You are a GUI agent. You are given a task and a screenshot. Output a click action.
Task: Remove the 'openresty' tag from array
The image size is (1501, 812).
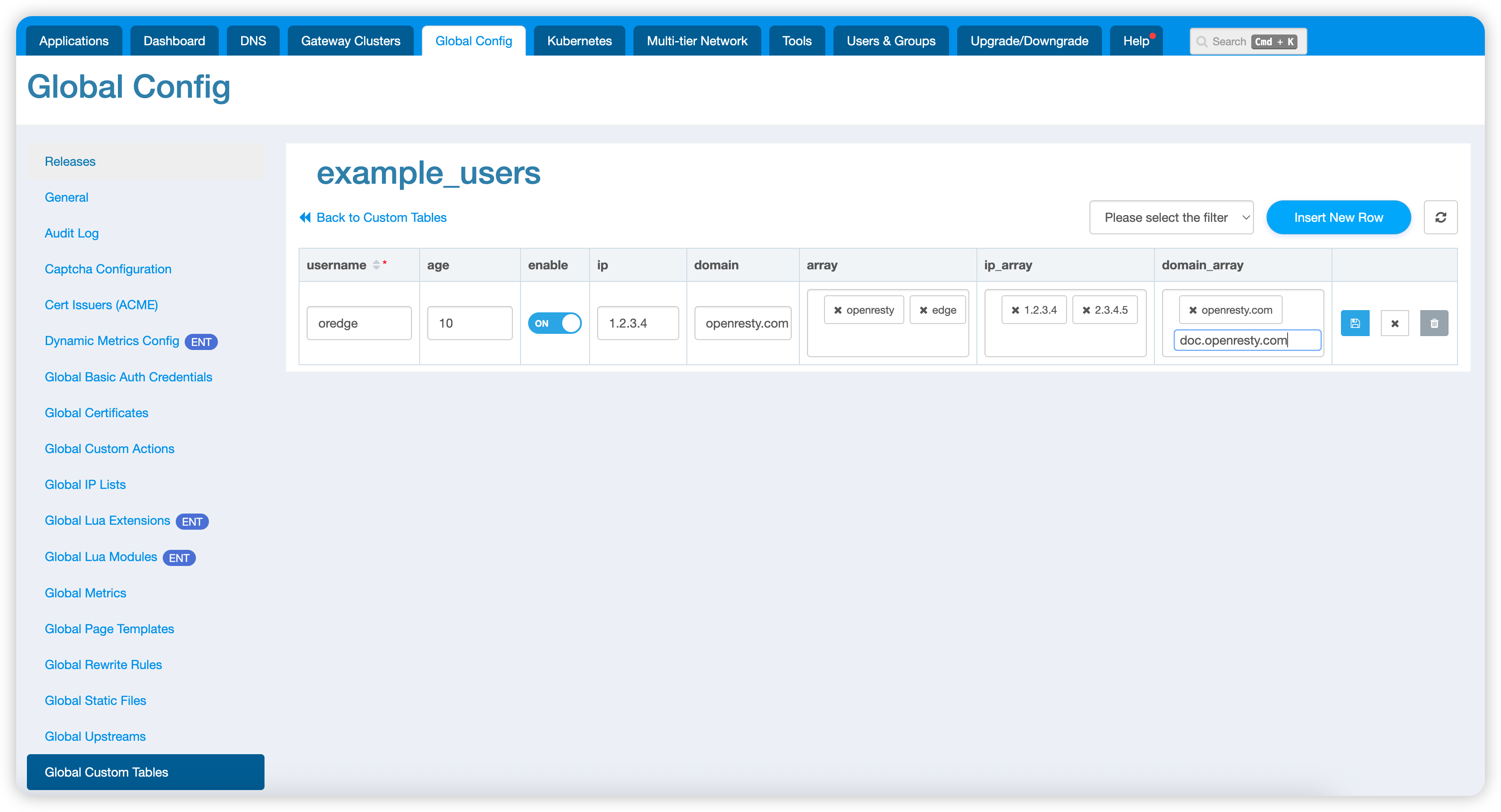click(x=837, y=310)
